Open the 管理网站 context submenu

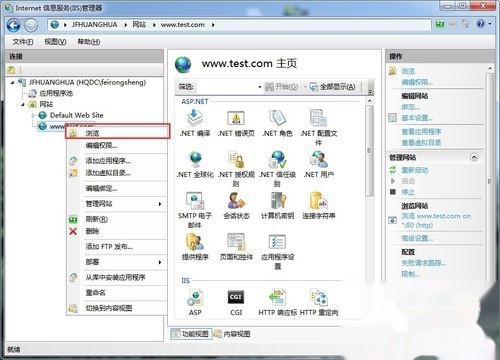(117, 204)
